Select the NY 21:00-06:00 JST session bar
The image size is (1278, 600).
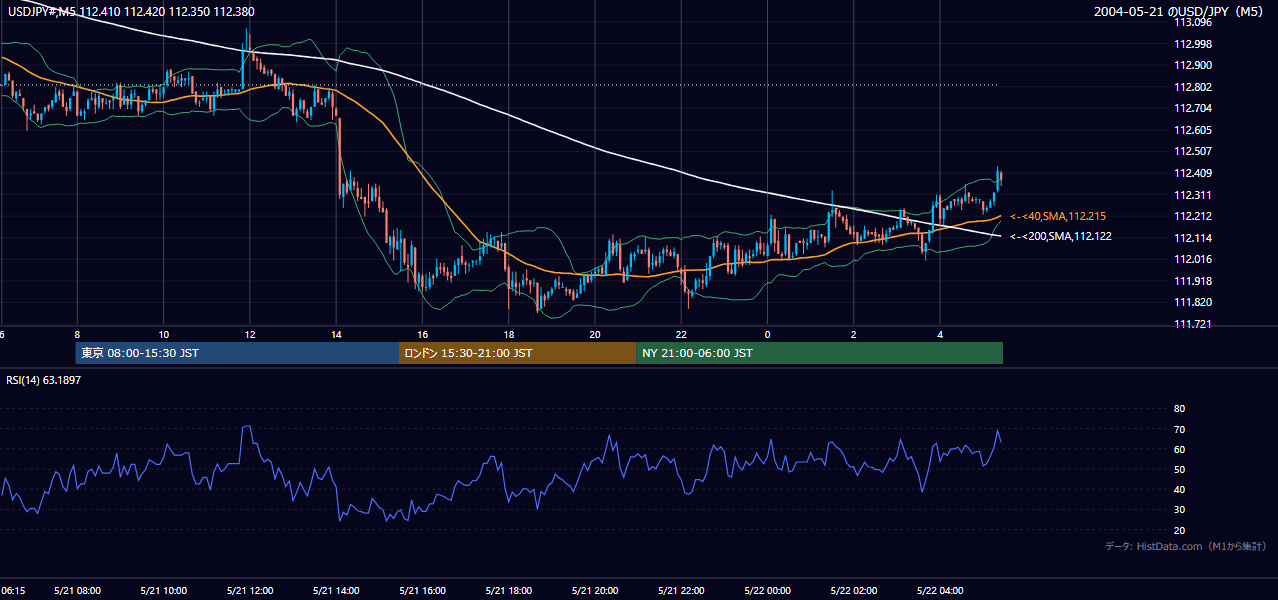(819, 353)
